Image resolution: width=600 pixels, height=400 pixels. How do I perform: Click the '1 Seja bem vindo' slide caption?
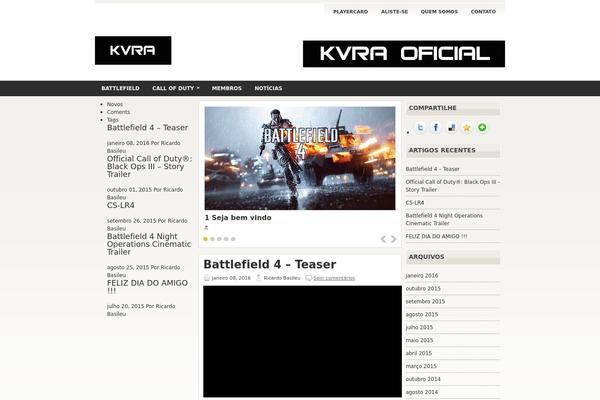[238, 217]
